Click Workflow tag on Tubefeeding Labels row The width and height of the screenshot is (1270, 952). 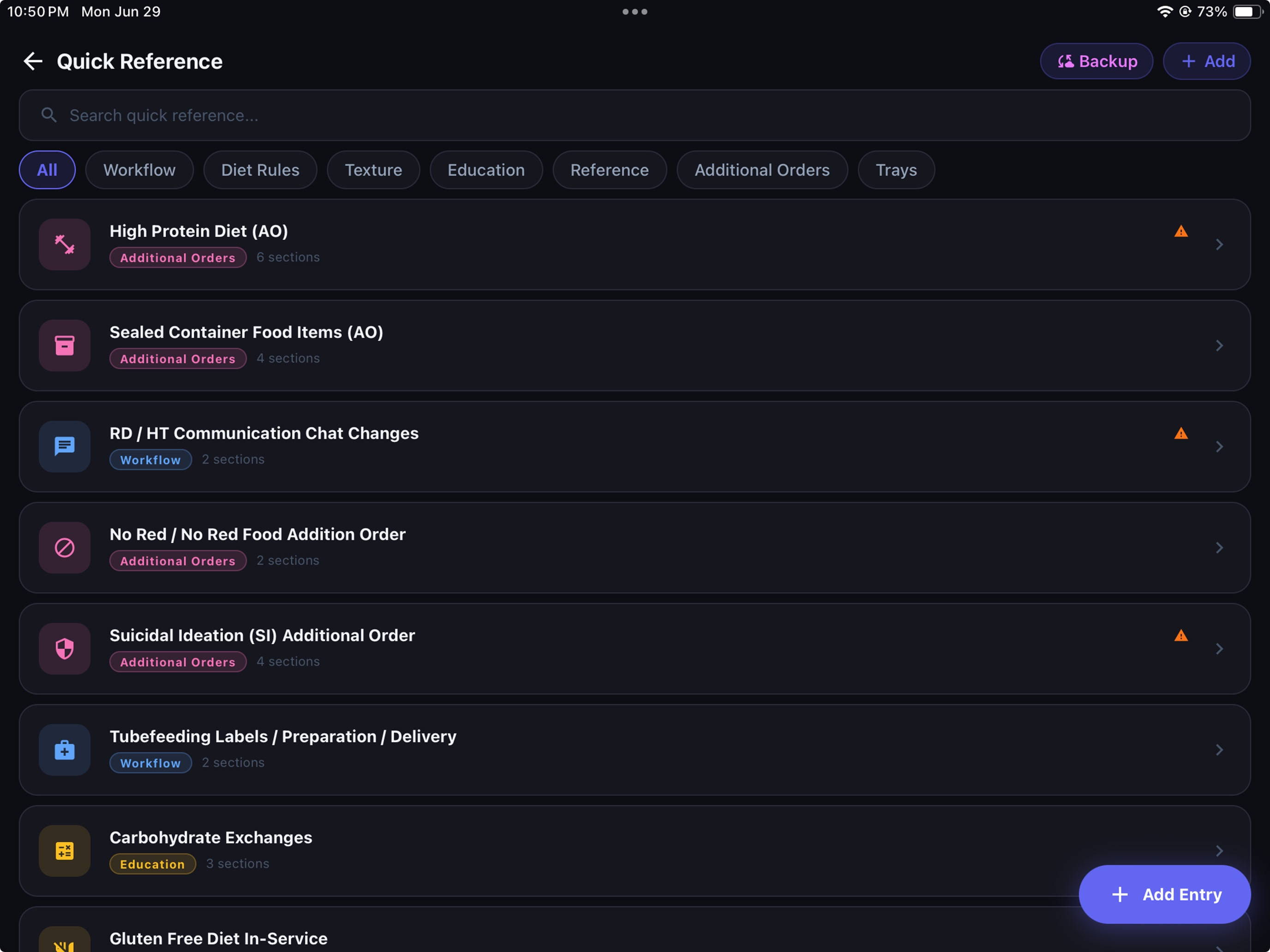pos(150,762)
